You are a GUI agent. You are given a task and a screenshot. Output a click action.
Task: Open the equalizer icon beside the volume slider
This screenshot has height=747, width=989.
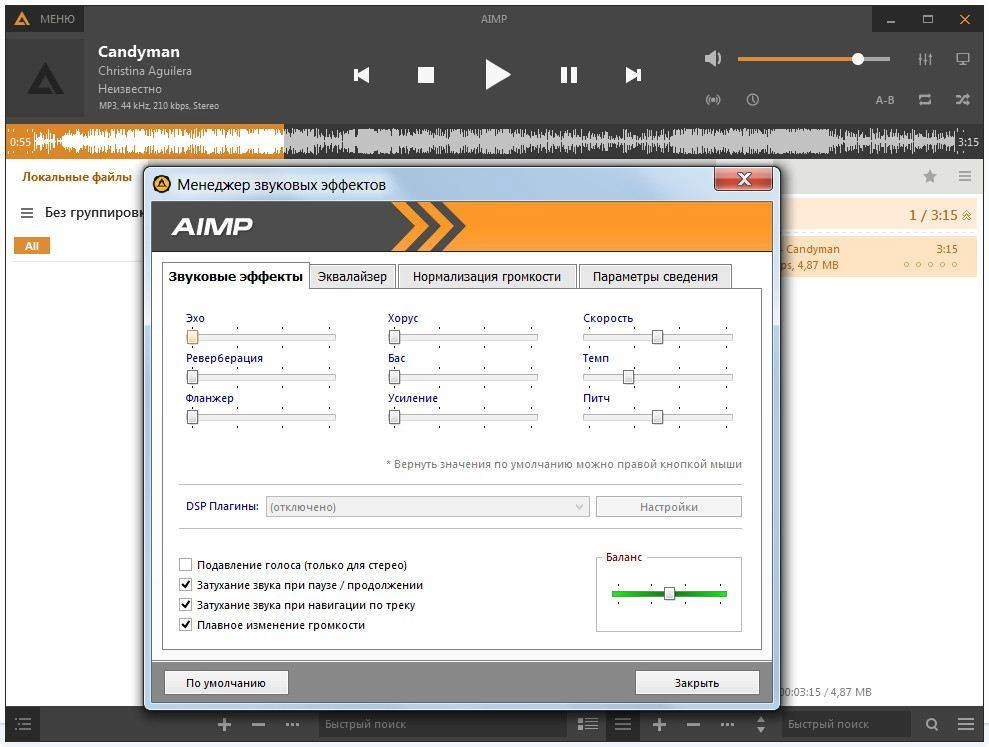tap(925, 59)
